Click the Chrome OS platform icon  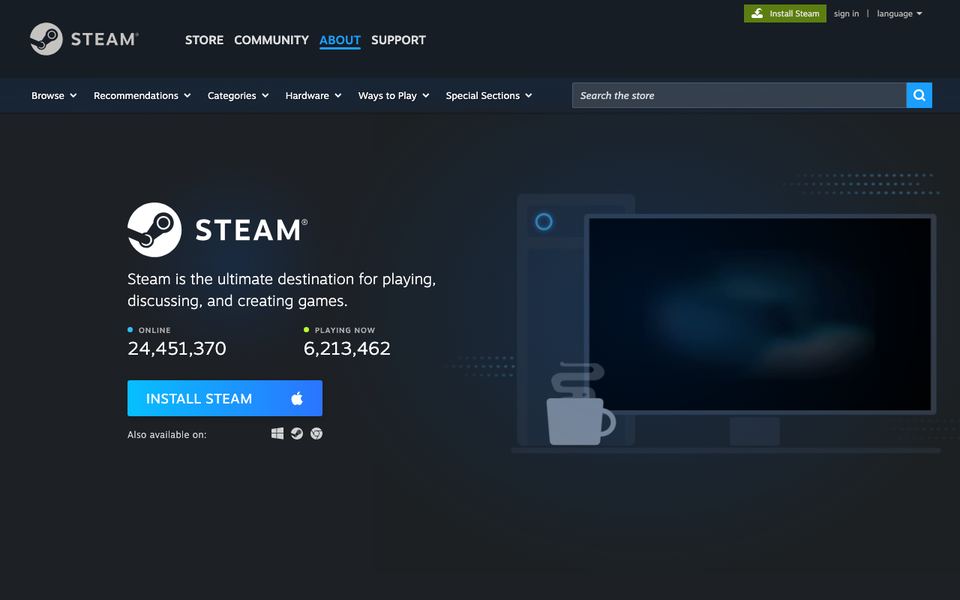point(317,433)
